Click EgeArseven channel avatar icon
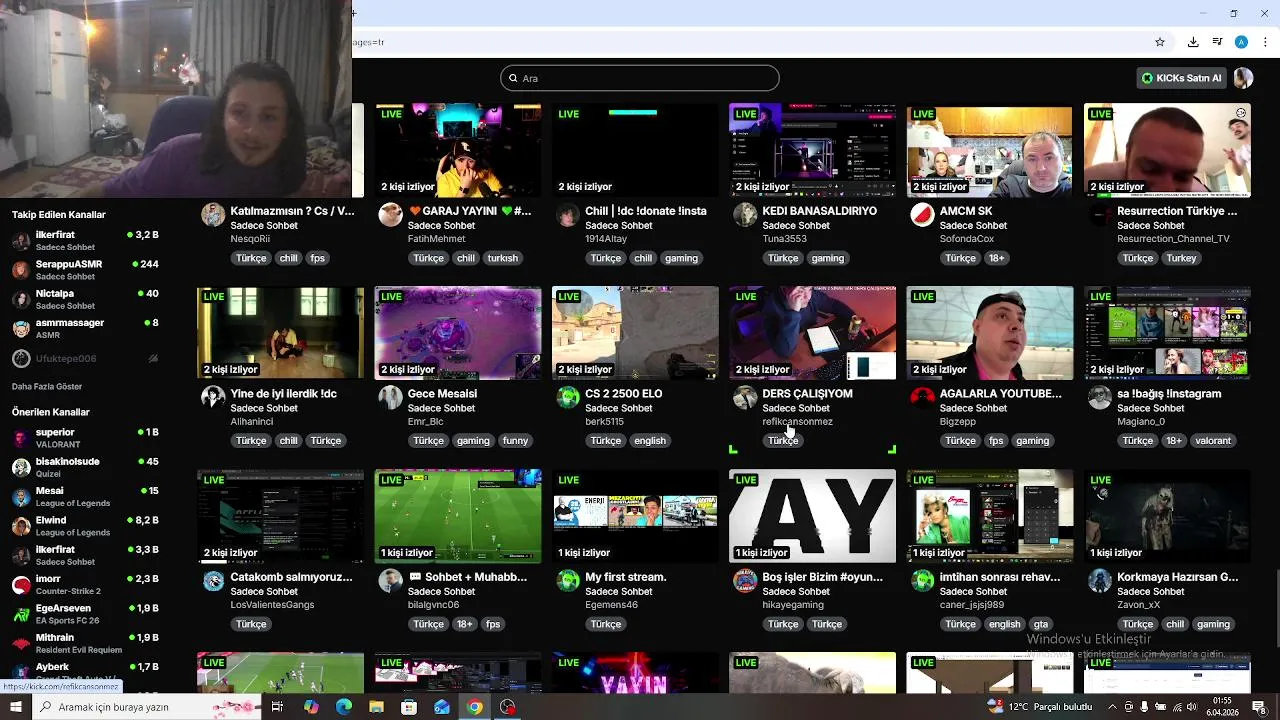The height and width of the screenshot is (720, 1280). click(21, 614)
